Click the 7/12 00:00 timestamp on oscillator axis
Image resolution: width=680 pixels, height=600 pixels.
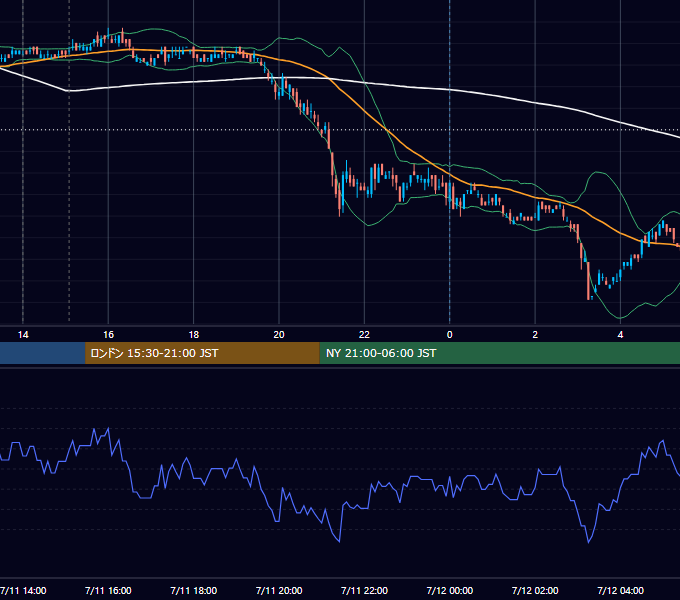coord(450,590)
